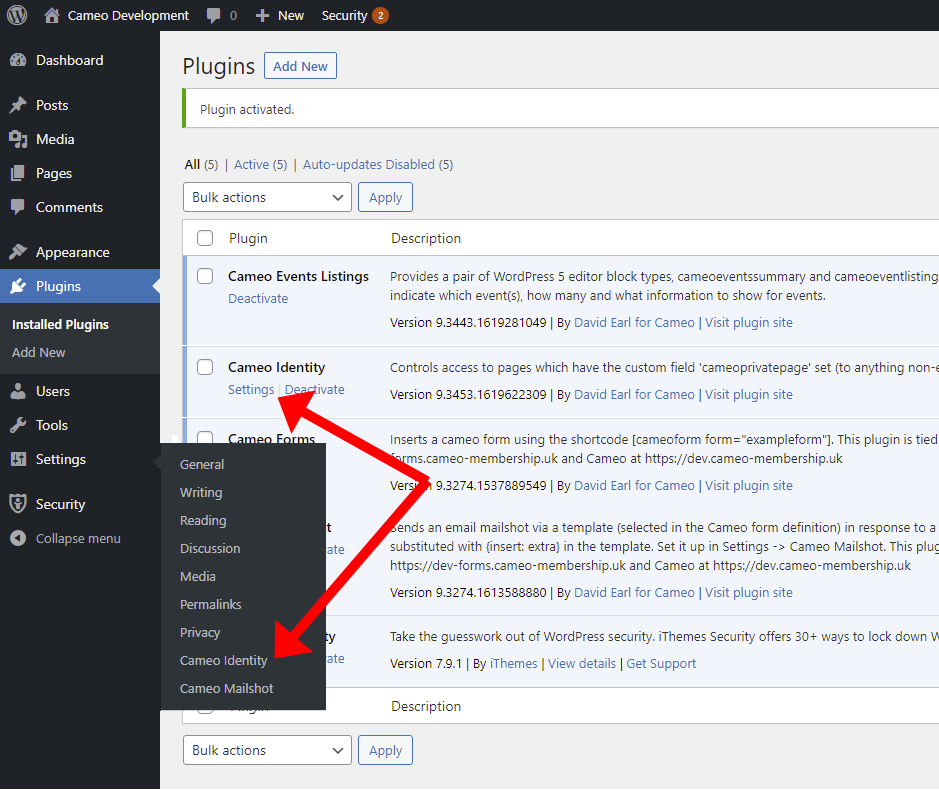Click Collapse menu label
This screenshot has width=939, height=790.
(x=78, y=538)
